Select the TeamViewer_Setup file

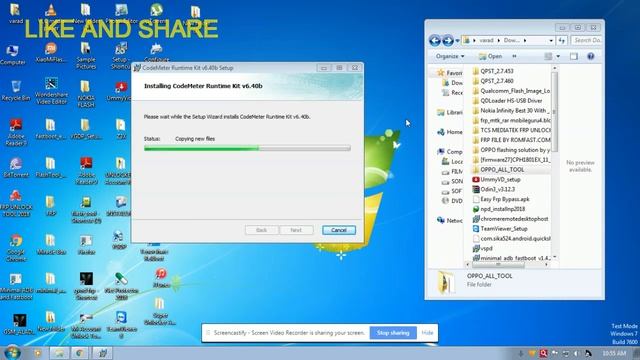click(500, 229)
